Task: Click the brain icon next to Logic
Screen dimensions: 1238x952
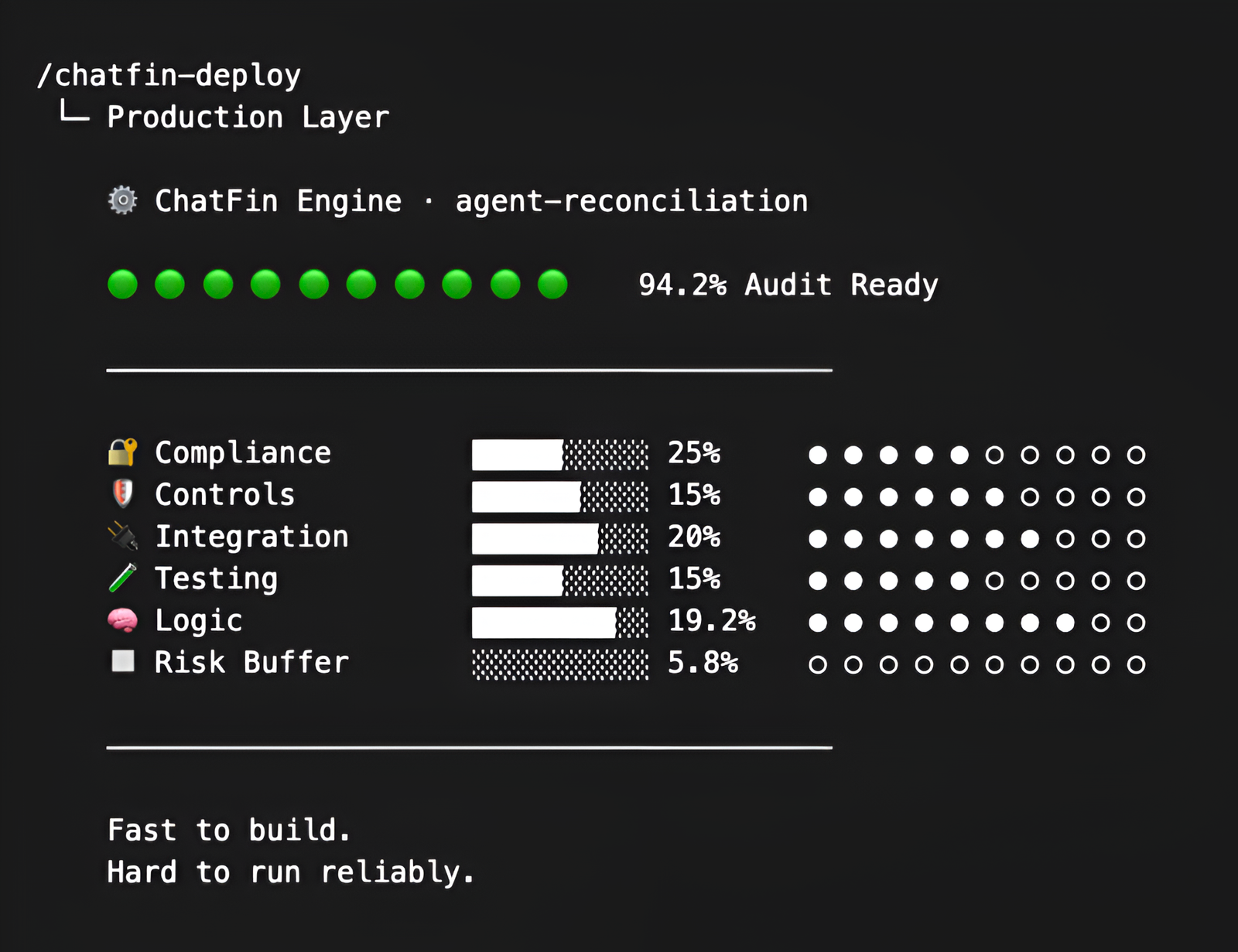Action: click(122, 620)
